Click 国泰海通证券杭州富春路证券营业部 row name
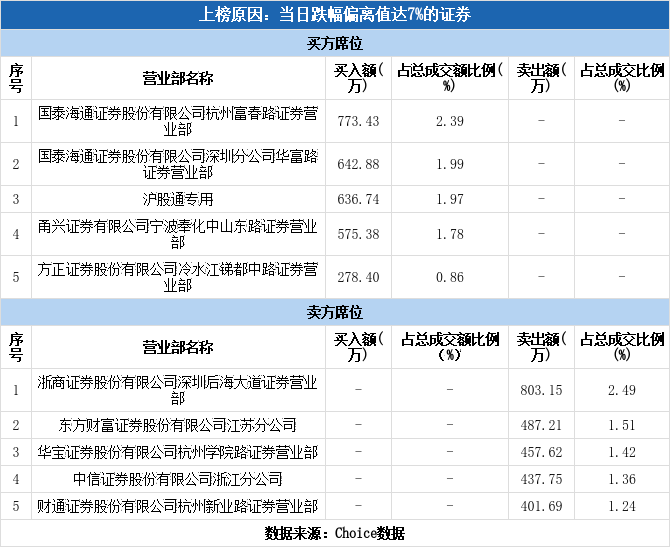Viewport: 670px width, 547px height. coord(178,121)
